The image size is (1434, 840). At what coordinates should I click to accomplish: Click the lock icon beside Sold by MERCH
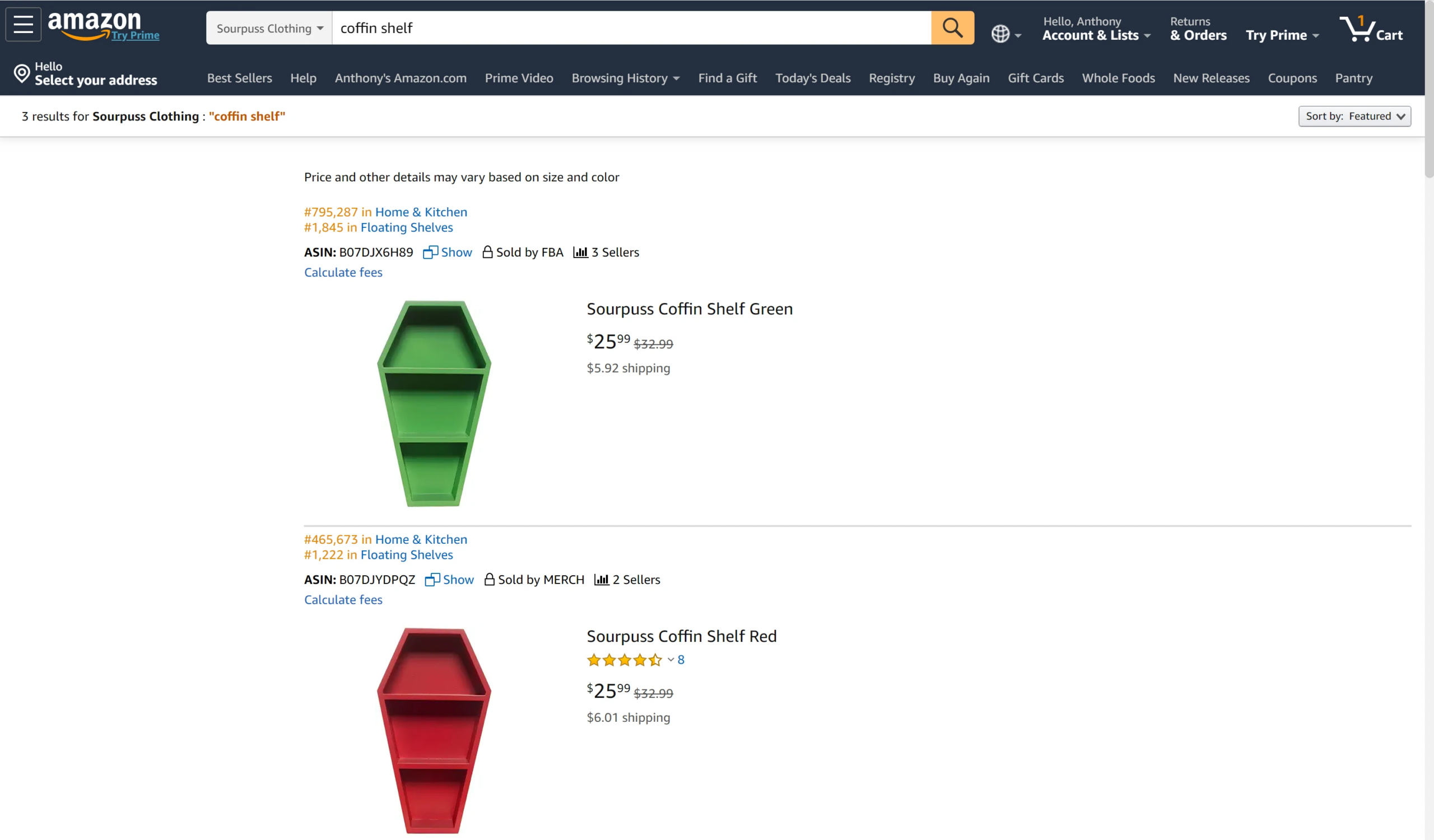coord(489,580)
